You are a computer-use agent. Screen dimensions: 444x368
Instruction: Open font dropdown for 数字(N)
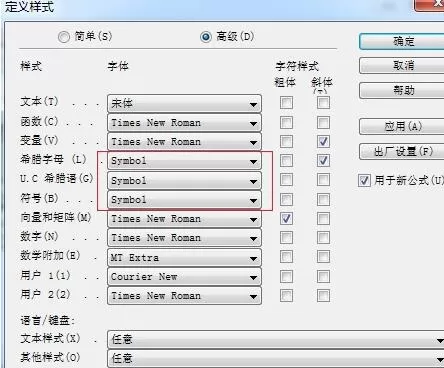[184, 238]
